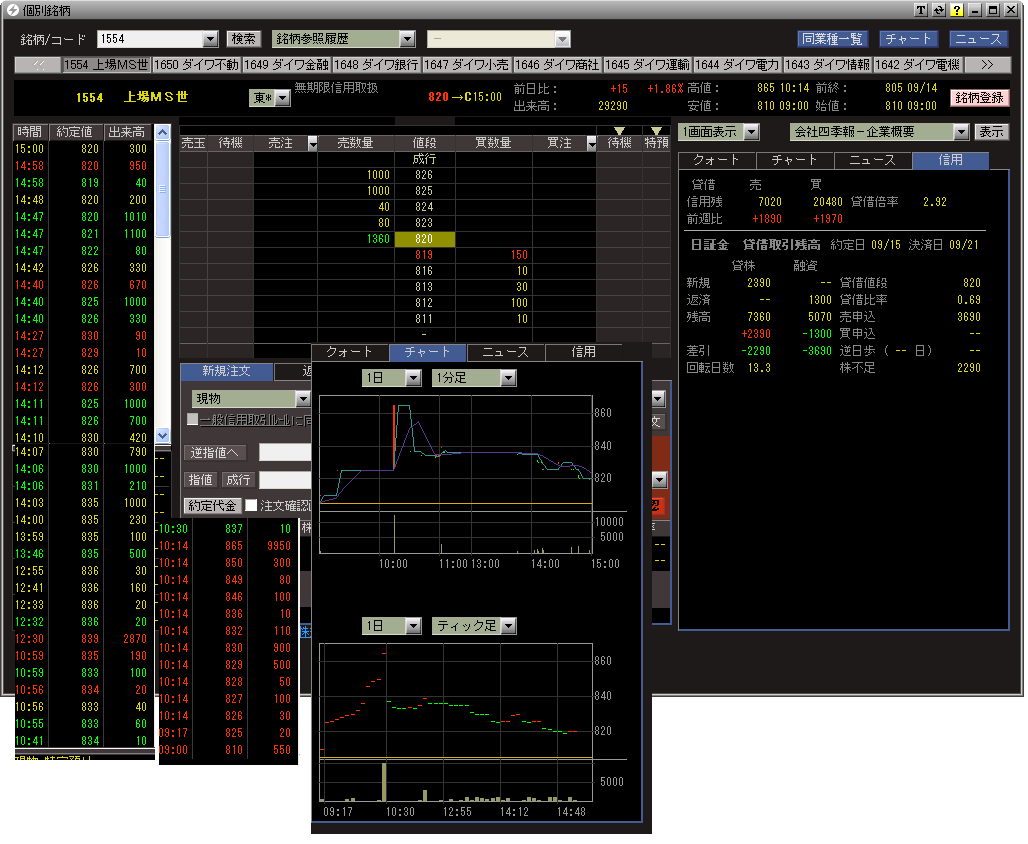Click the 検索 search button
The image size is (1028, 844).
coord(243,39)
